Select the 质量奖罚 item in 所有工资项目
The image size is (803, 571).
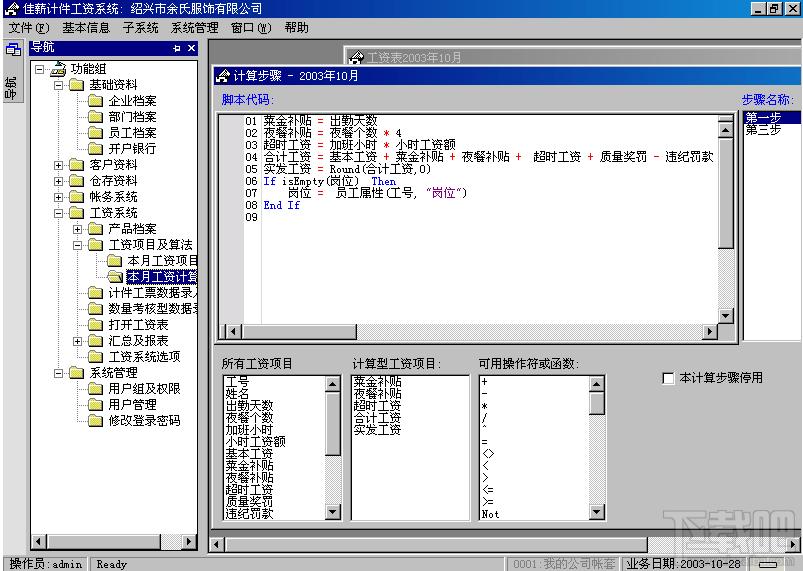click(249, 501)
